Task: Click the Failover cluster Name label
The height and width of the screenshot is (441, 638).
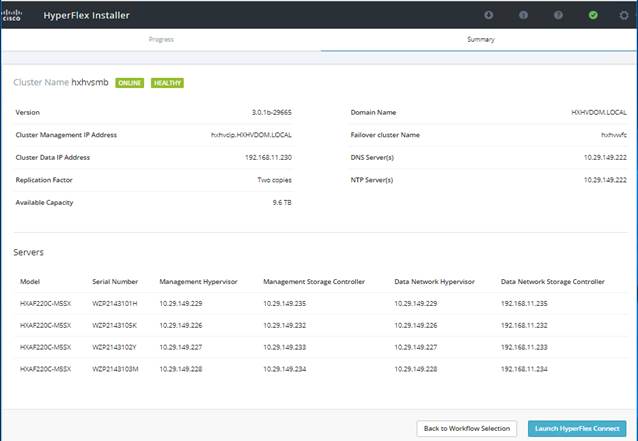Action: pyautogui.click(x=385, y=135)
